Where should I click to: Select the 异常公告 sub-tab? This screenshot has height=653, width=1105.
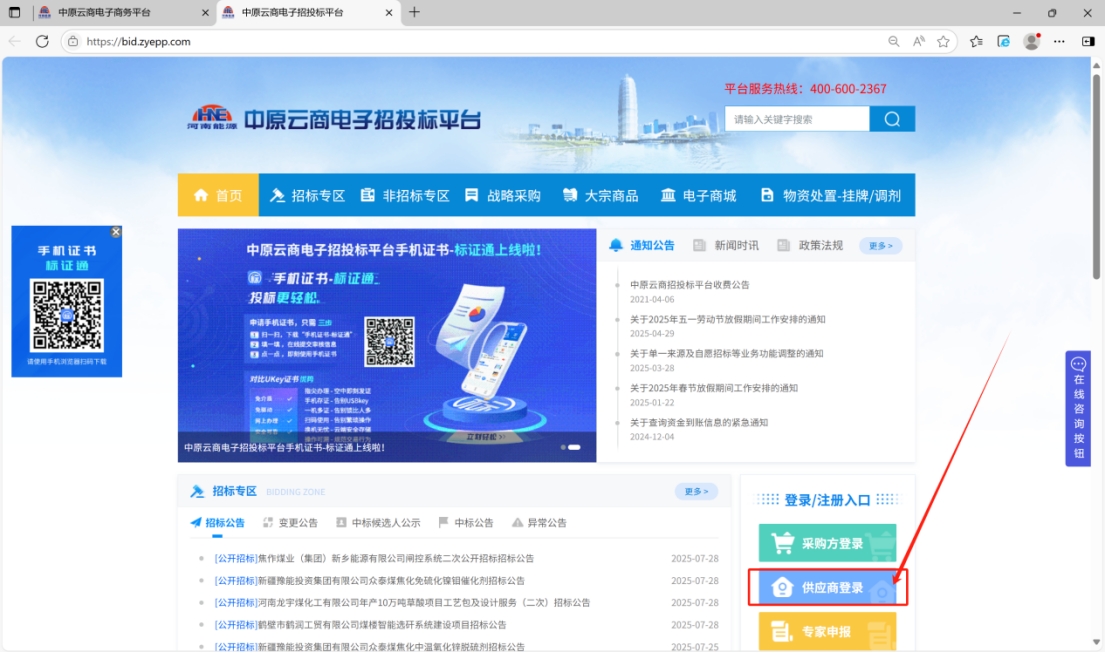pos(539,523)
